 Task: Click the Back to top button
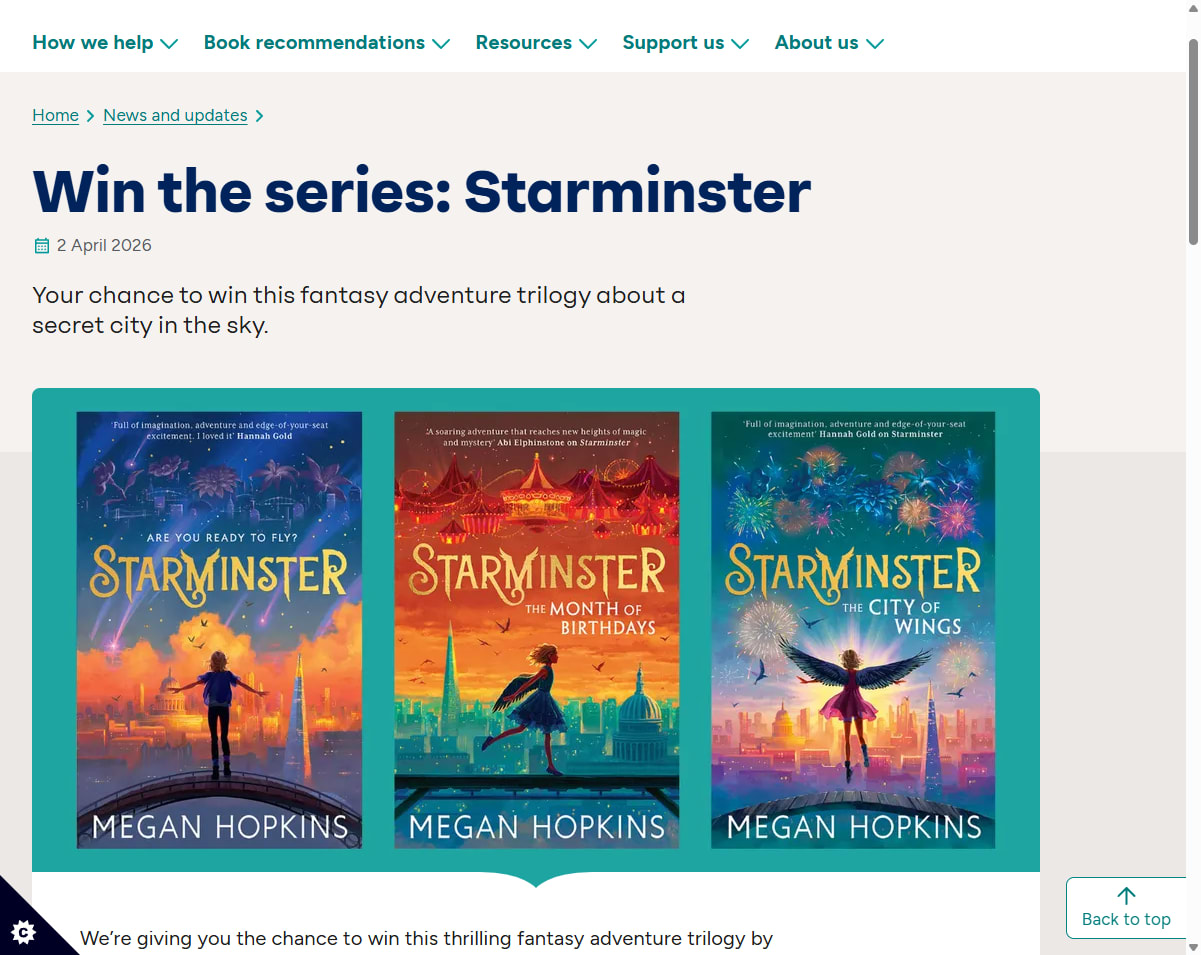tap(1126, 908)
